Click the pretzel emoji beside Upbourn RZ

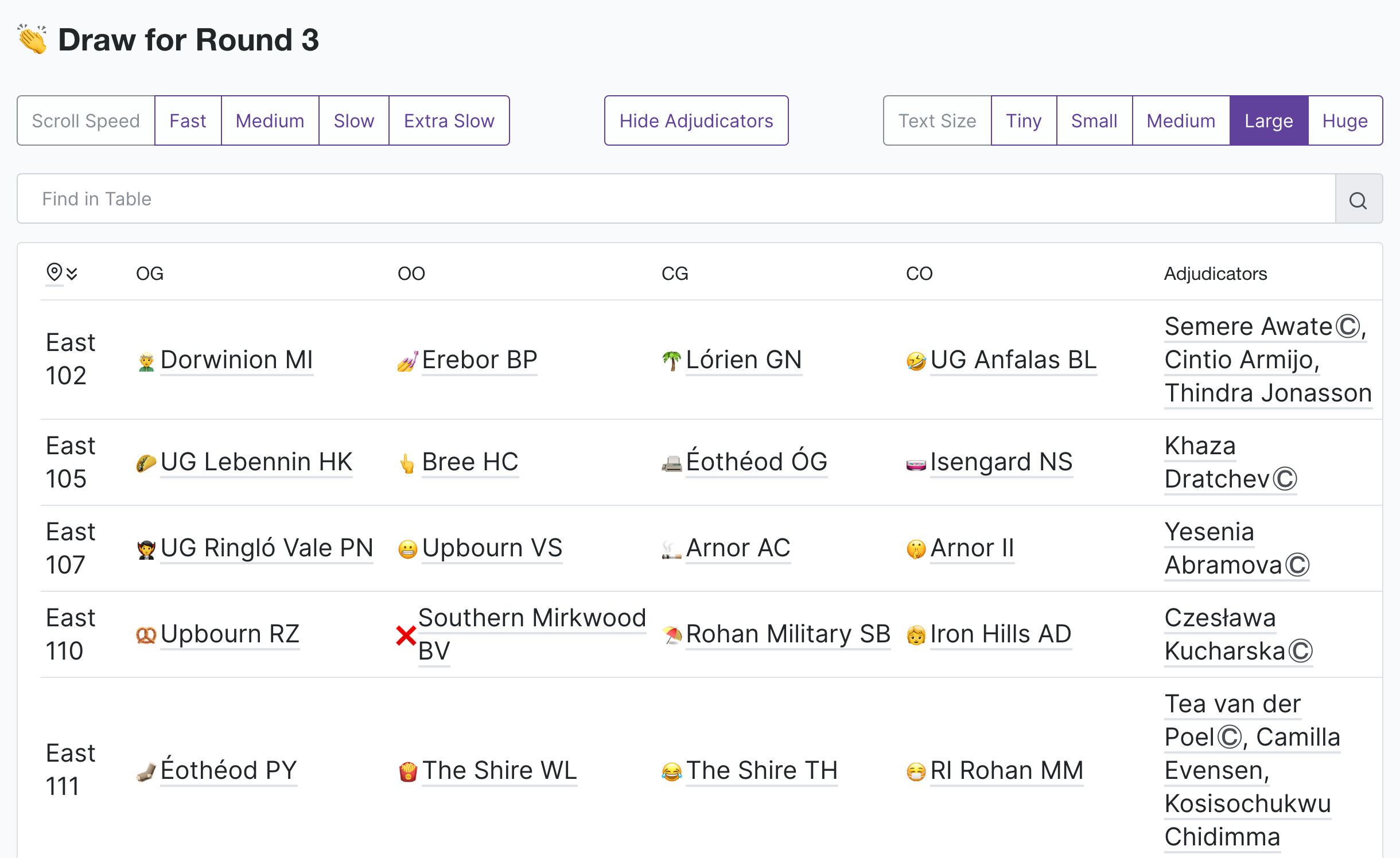146,635
